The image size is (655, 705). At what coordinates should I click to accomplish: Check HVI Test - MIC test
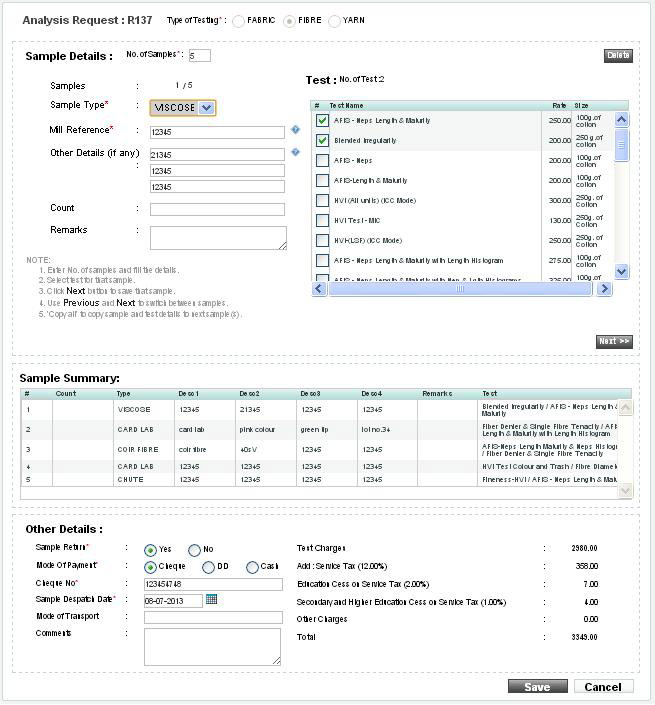click(x=322, y=220)
